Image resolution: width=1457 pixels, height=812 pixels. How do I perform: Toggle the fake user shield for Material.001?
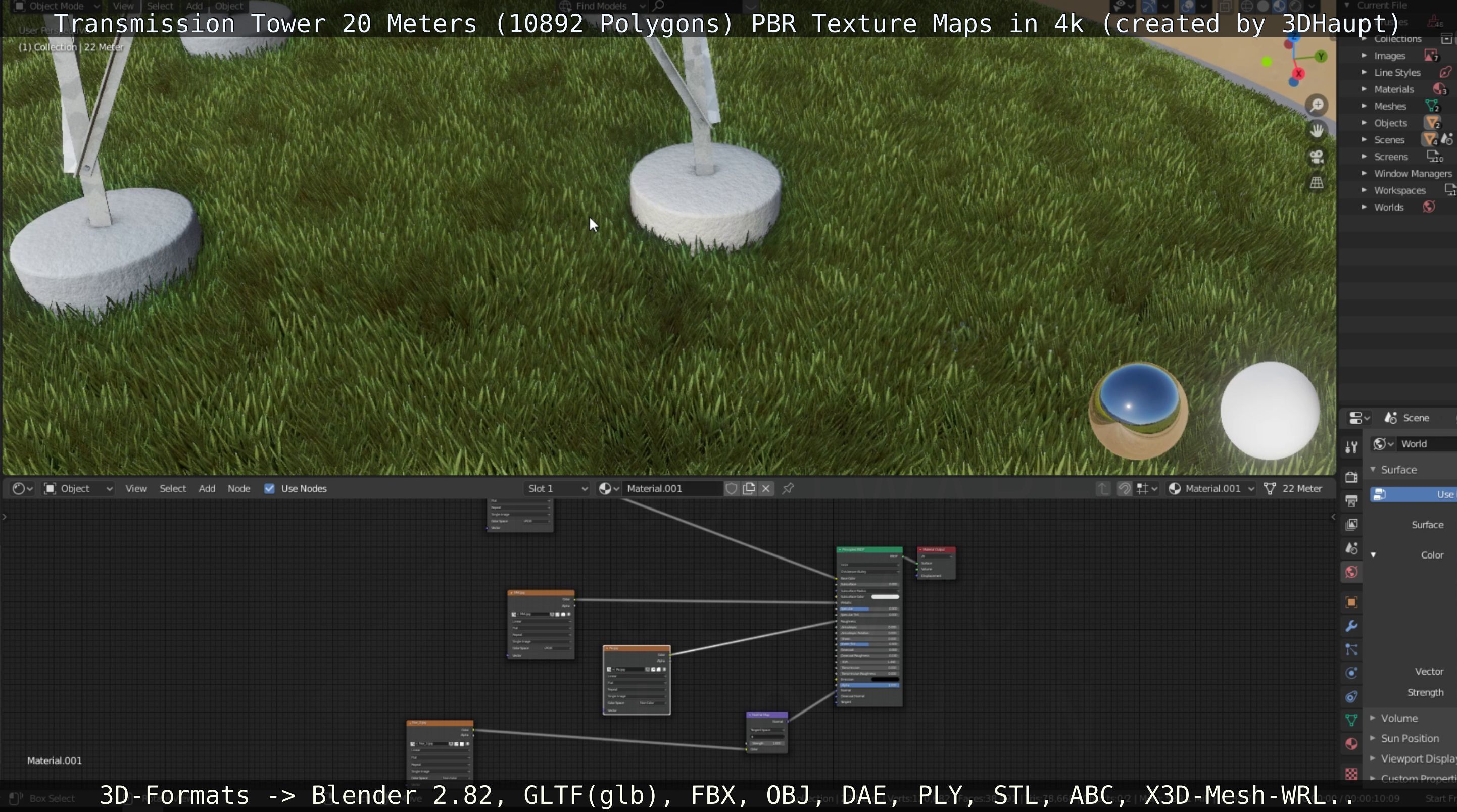(x=731, y=488)
